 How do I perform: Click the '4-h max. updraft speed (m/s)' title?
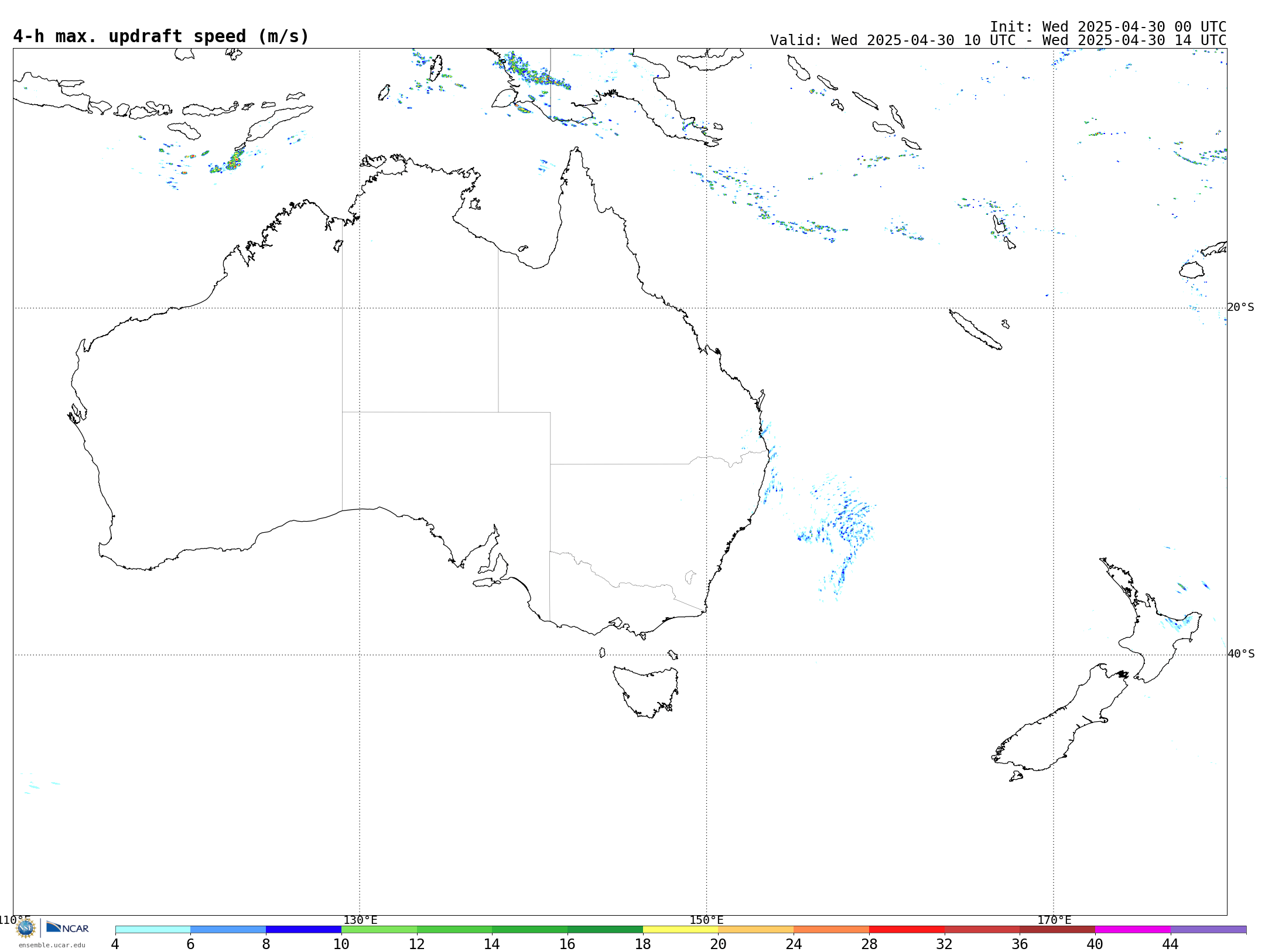(161, 36)
